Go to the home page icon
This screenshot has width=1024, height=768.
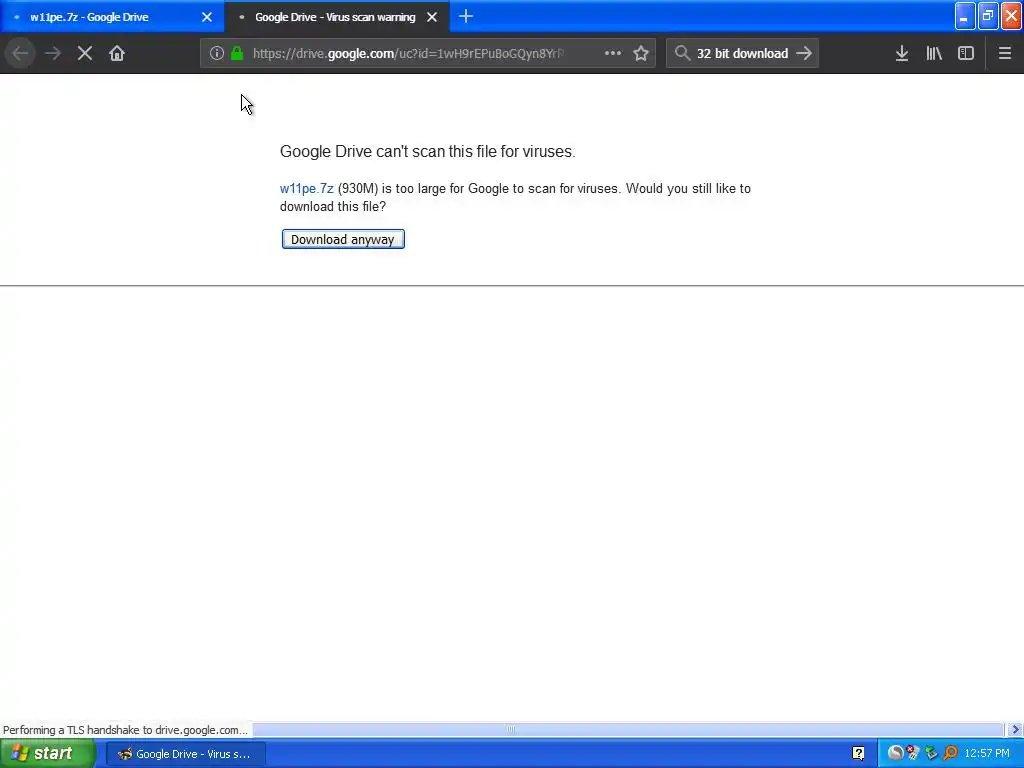pos(117,54)
